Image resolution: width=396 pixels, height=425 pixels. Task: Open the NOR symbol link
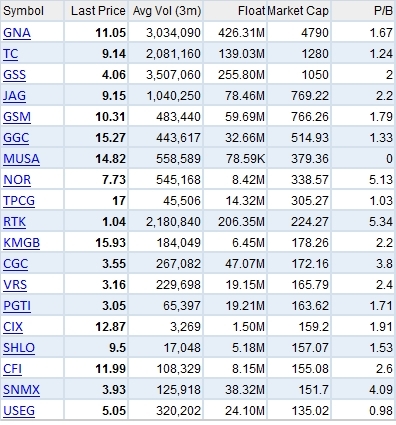(x=17, y=180)
